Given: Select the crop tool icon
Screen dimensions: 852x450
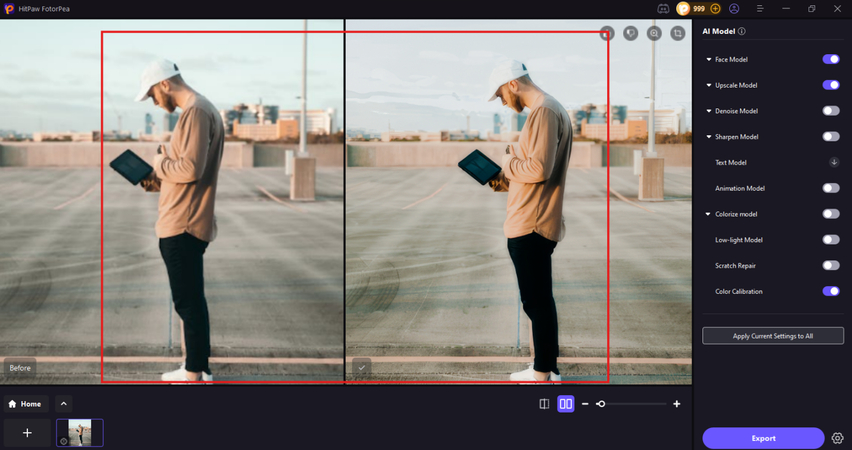Looking at the screenshot, I should pos(678,33).
